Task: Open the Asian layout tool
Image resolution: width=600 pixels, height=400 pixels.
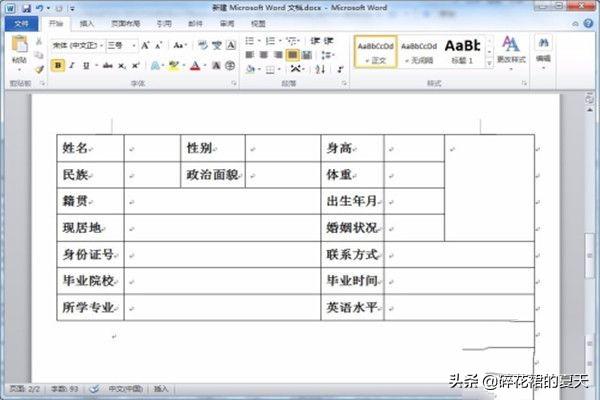Action: coord(295,69)
